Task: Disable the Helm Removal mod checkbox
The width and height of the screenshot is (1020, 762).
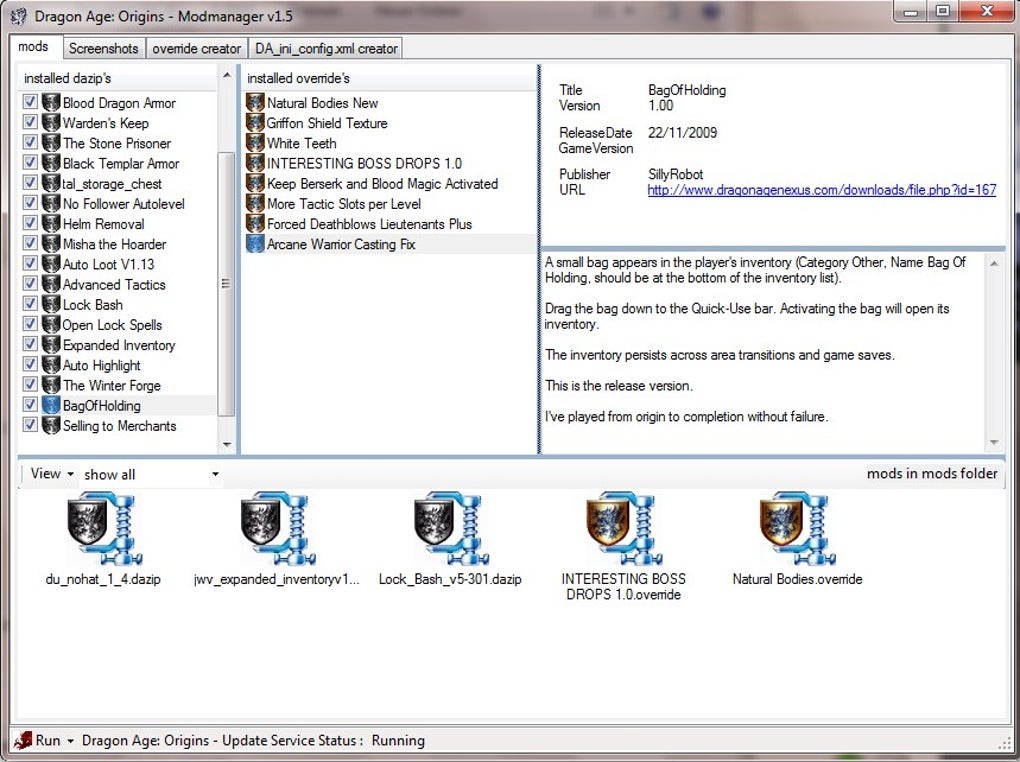Action: (30, 223)
